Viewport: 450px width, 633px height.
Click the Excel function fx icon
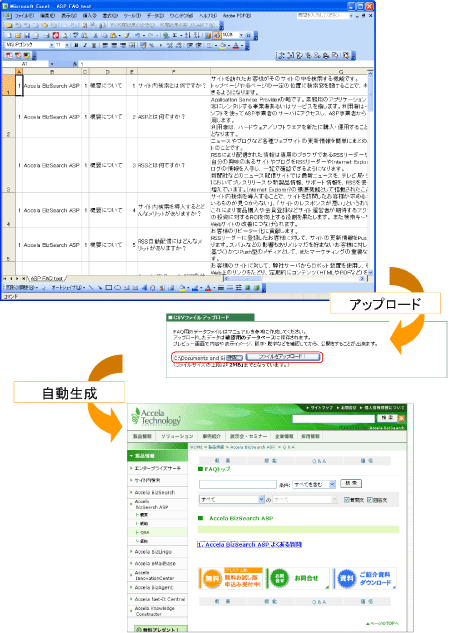point(75,64)
